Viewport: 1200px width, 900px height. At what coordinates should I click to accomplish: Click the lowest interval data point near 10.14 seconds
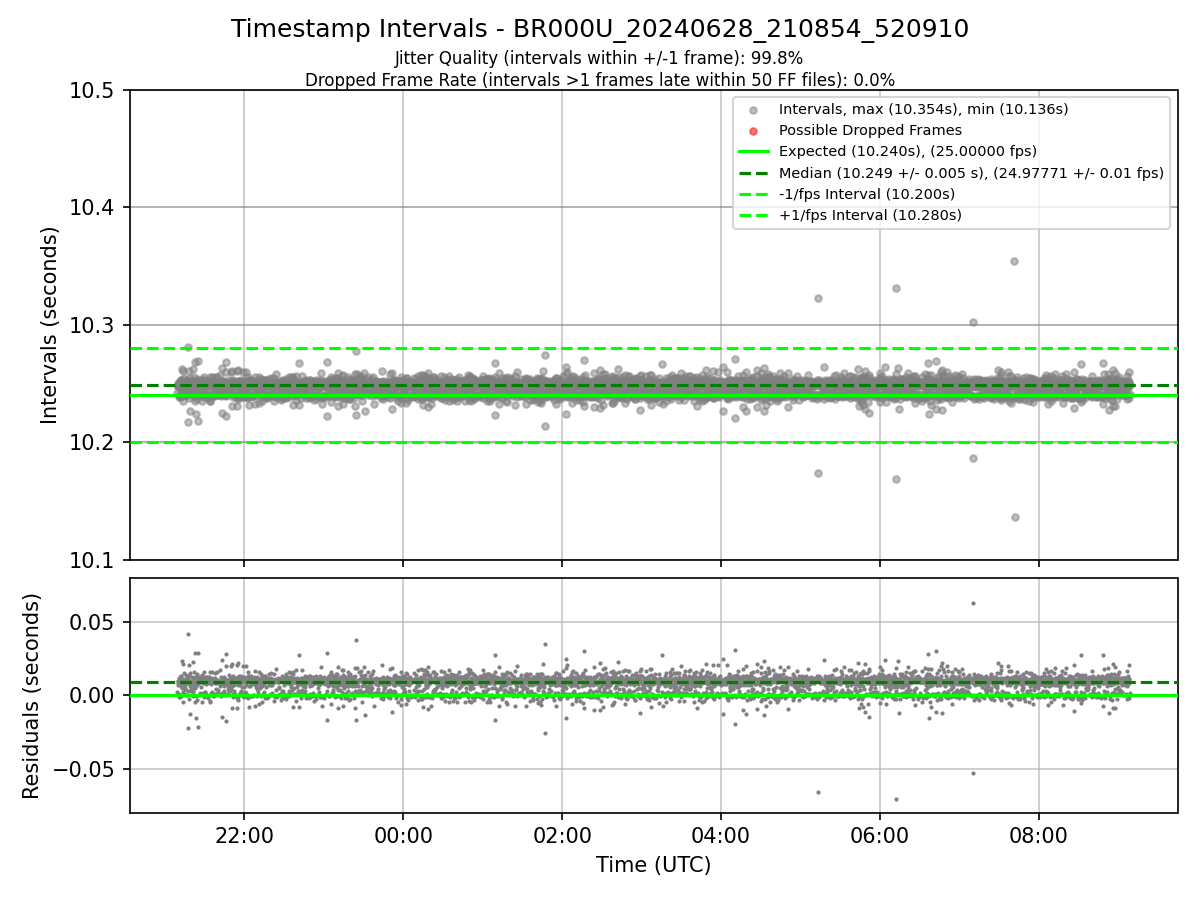1015,517
